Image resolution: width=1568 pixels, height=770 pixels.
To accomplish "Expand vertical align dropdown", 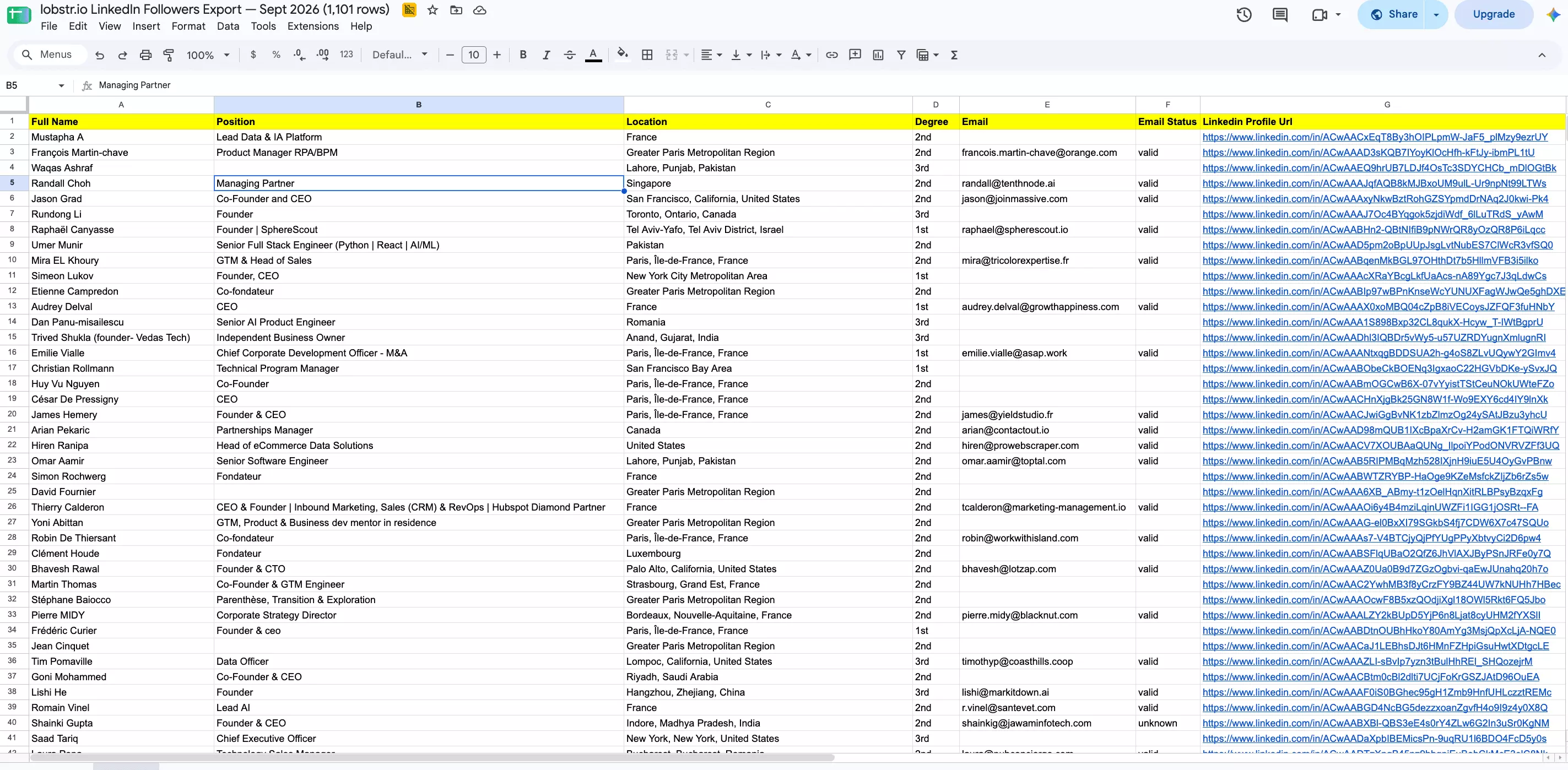I will (x=749, y=55).
